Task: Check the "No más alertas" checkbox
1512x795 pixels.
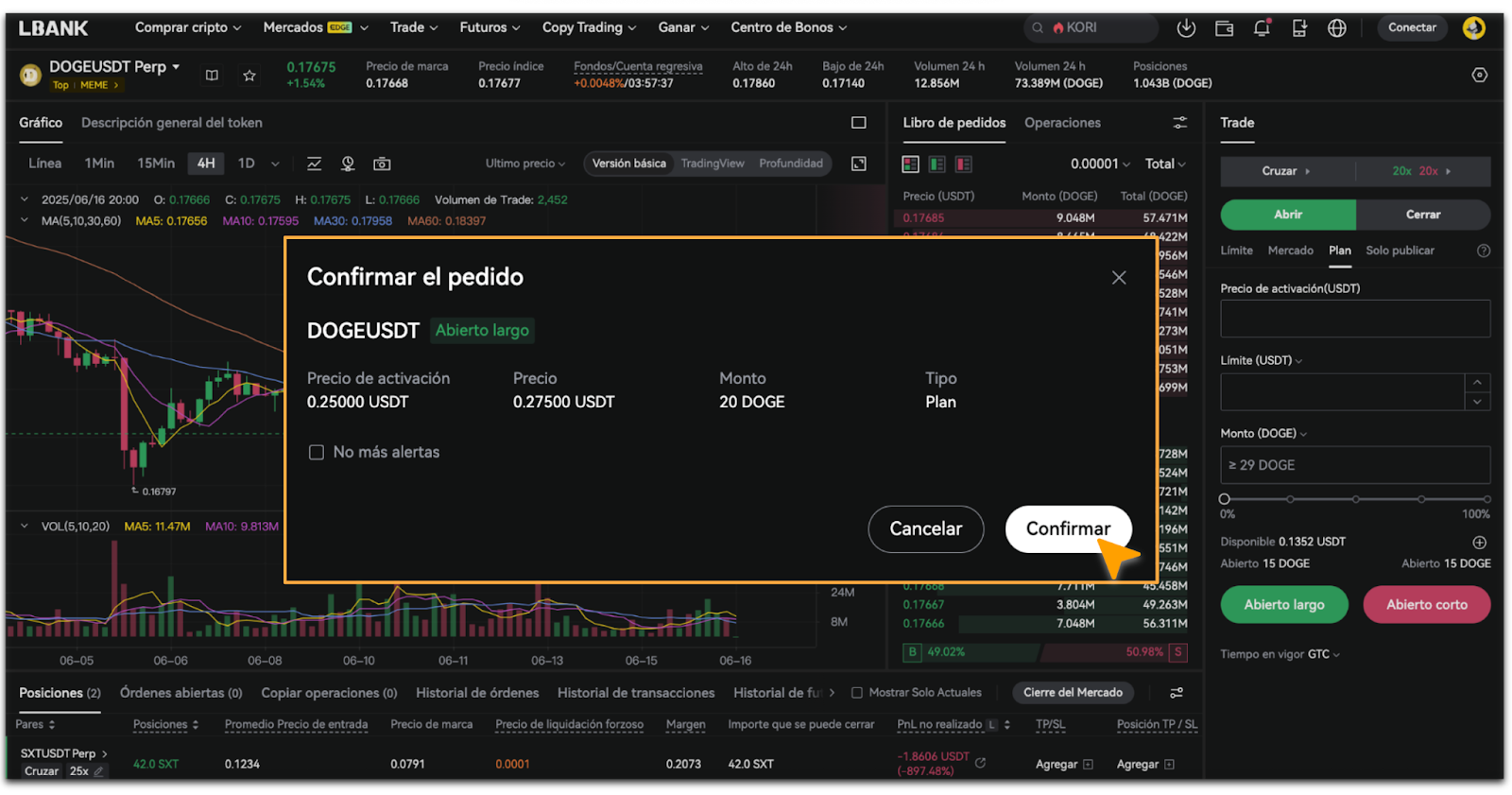Action: pos(317,453)
